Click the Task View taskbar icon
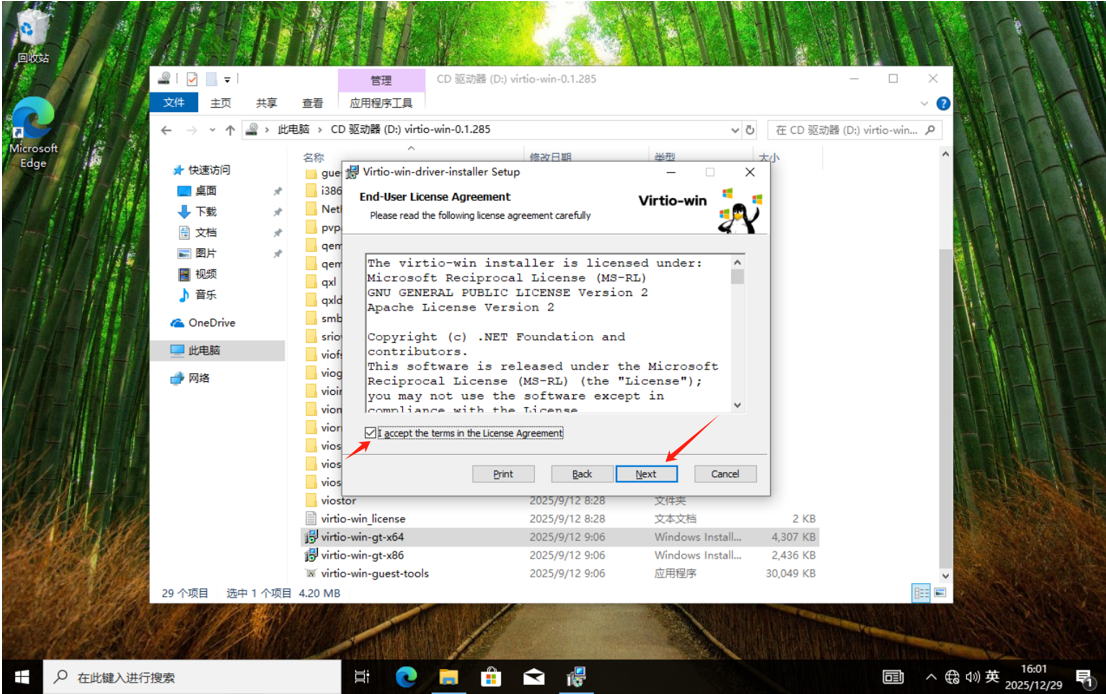Viewport: 1106px width, 694px height. 363,677
